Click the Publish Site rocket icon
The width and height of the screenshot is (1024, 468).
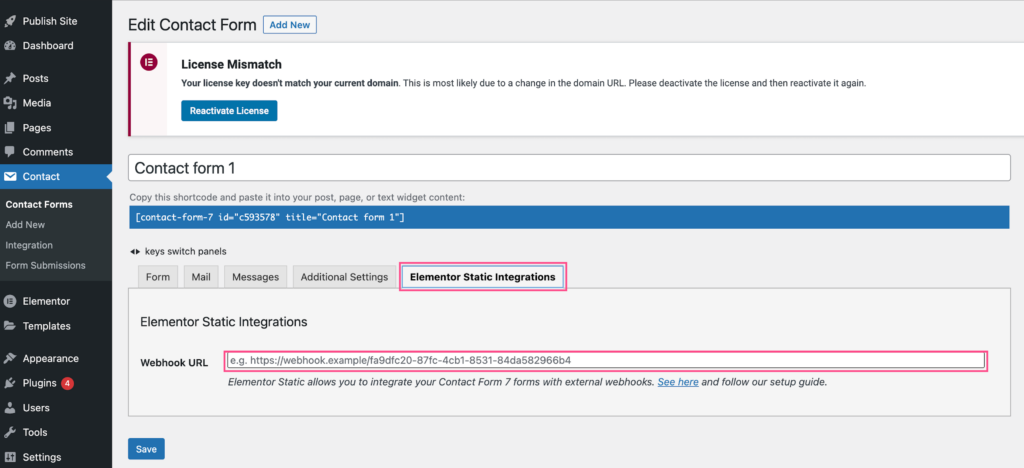coord(10,21)
